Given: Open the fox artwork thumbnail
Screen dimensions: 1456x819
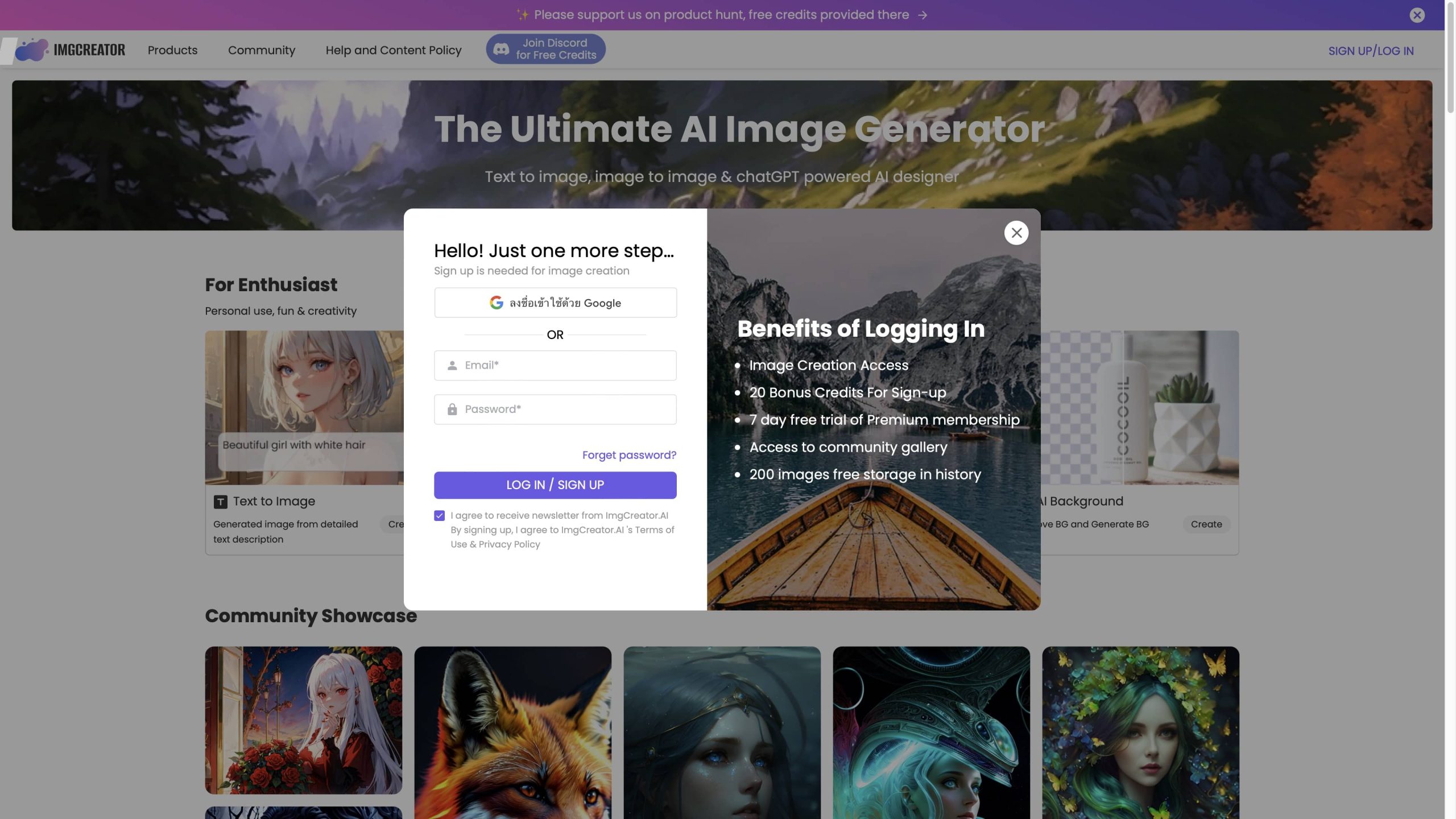Looking at the screenshot, I should [x=512, y=732].
